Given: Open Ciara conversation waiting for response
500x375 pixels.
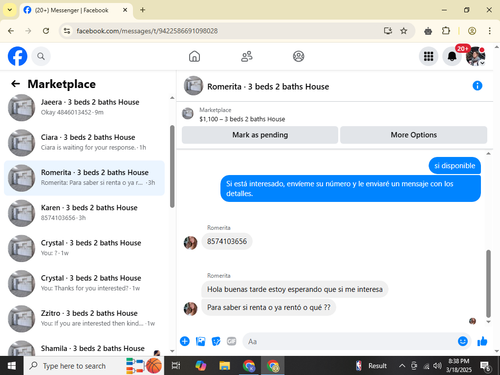Looking at the screenshot, I should pyautogui.click(x=84, y=143).
